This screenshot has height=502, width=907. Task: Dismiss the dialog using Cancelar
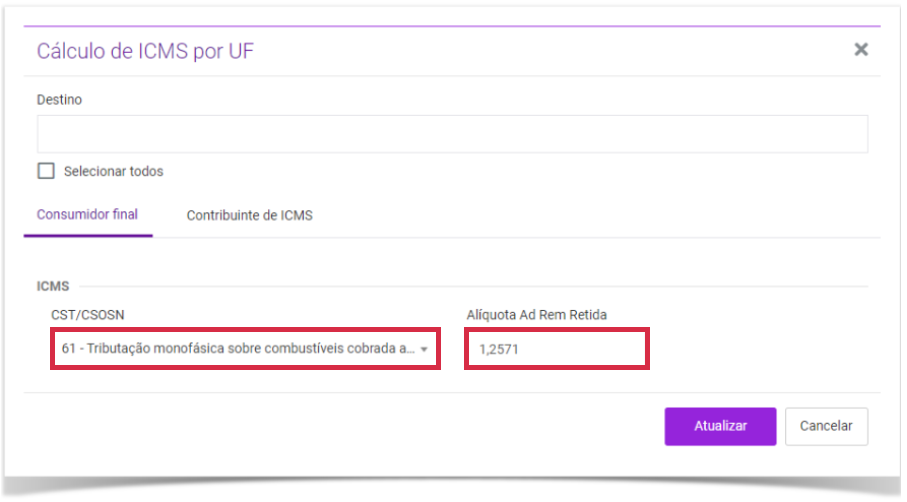826,426
